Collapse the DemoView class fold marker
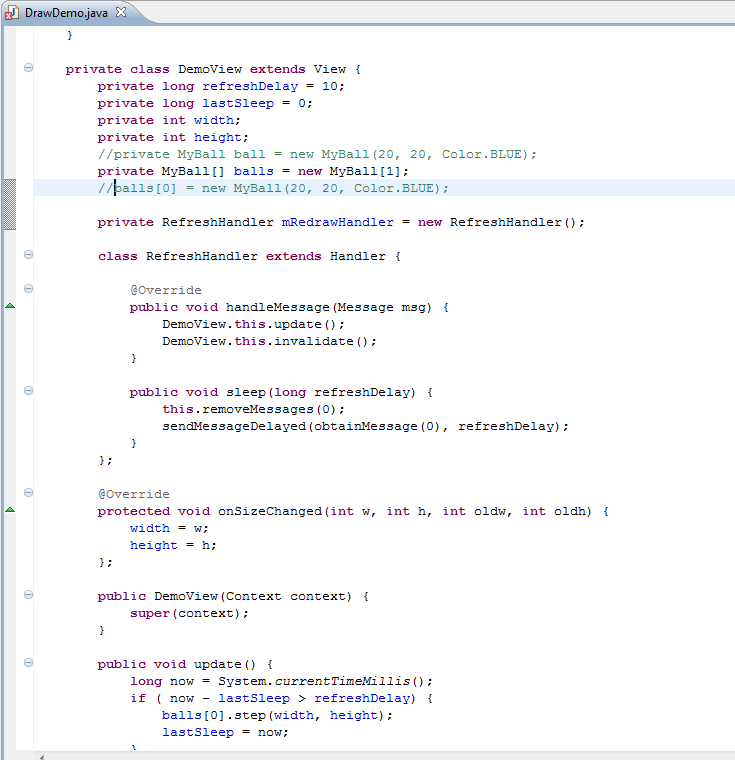This screenshot has width=735, height=760. point(29,68)
